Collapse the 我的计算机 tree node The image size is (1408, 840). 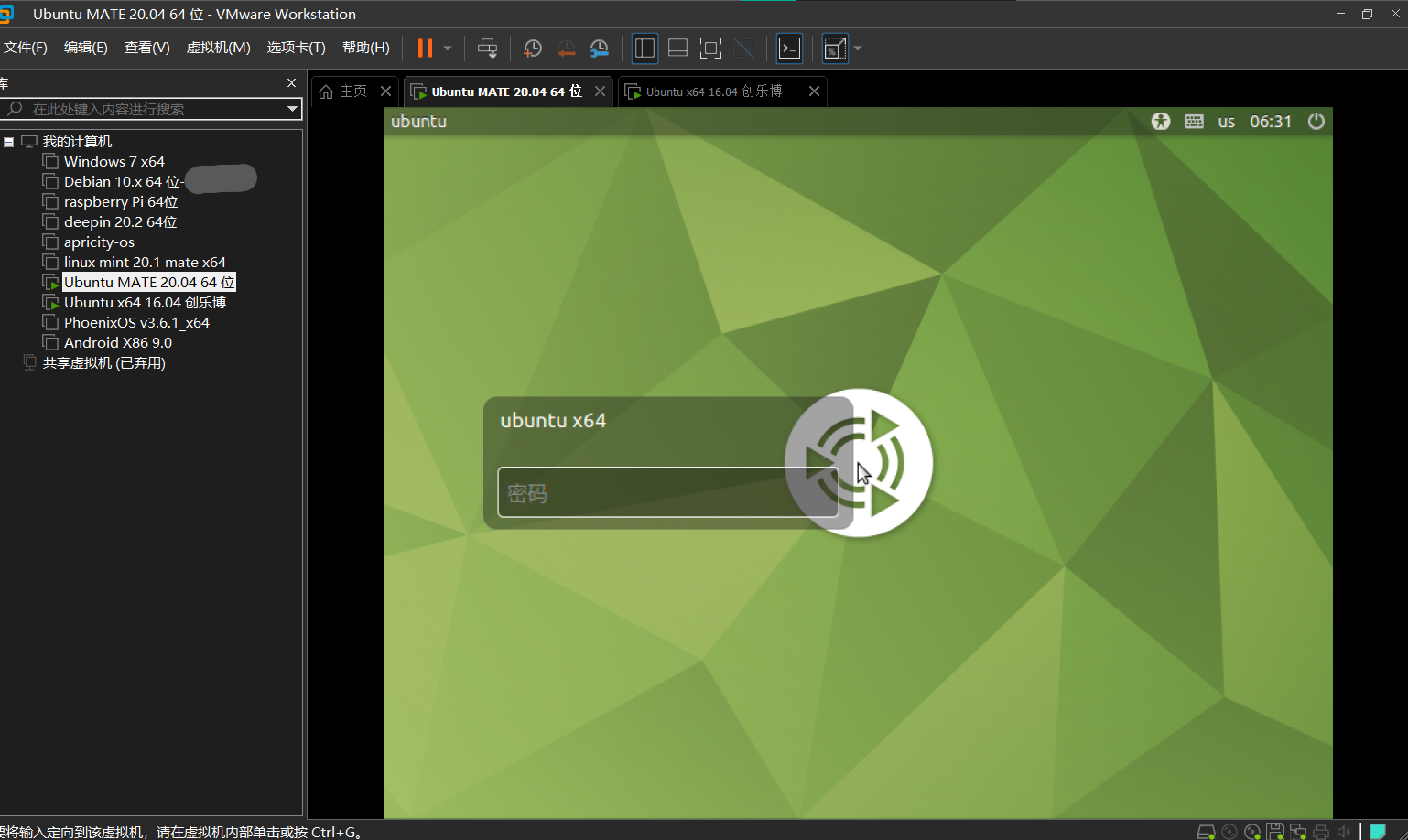click(x=8, y=142)
